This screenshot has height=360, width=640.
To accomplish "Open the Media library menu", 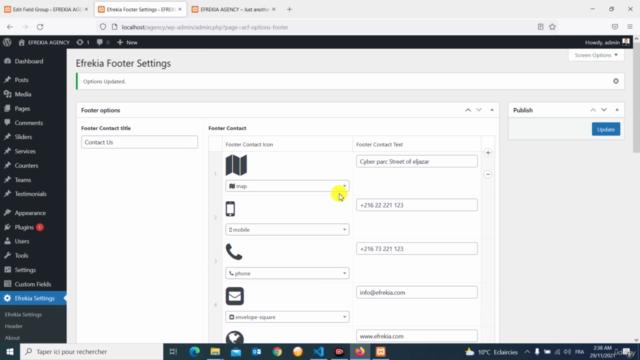I will coord(23,94).
